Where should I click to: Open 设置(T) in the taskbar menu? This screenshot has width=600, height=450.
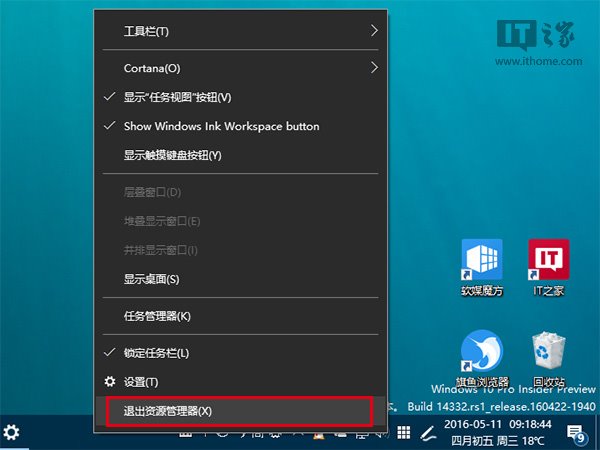[140, 382]
